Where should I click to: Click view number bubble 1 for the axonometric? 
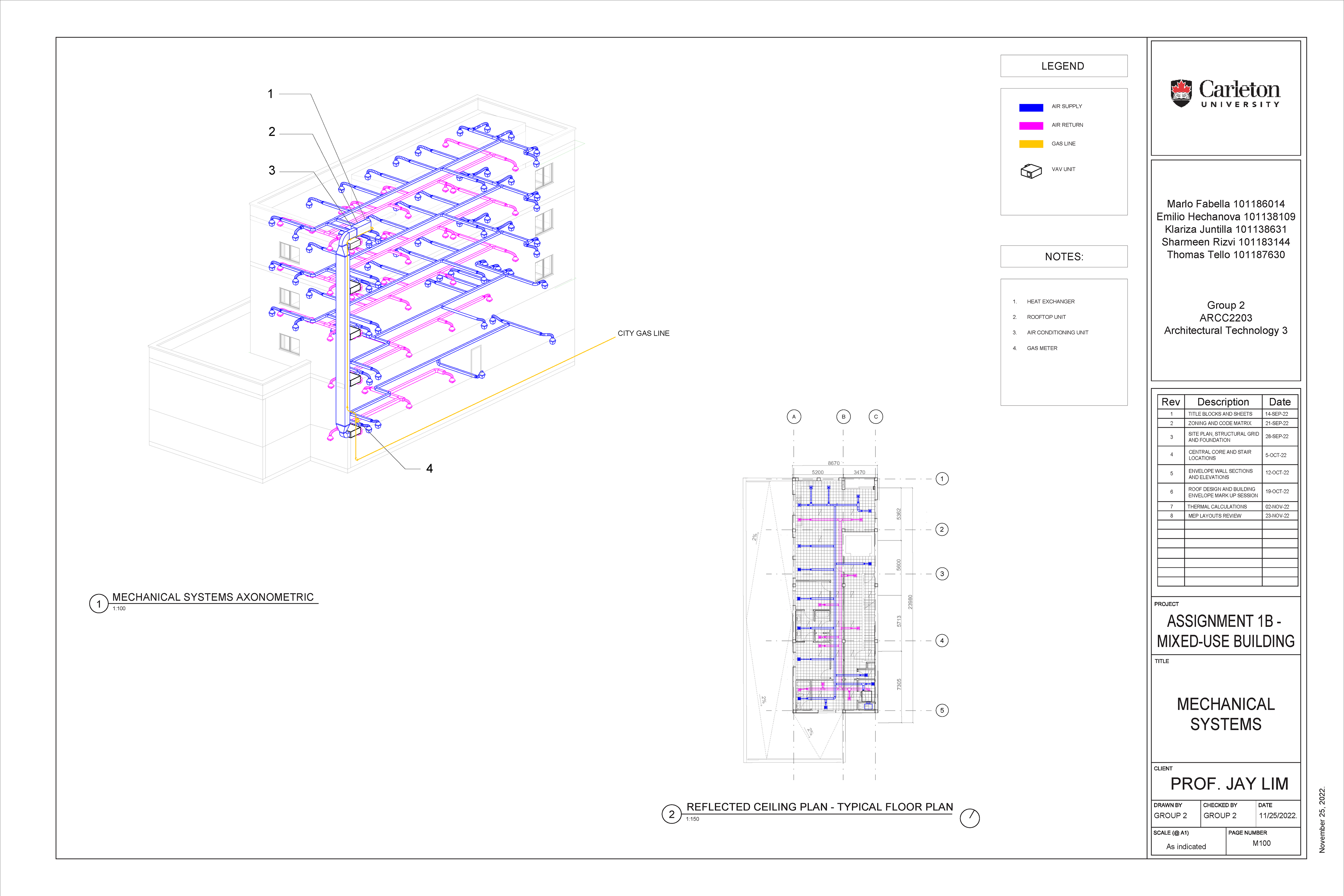99,603
